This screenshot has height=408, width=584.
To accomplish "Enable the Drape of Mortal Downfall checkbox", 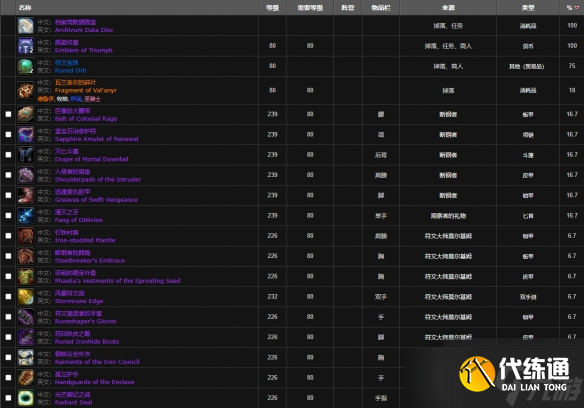I will point(8,155).
